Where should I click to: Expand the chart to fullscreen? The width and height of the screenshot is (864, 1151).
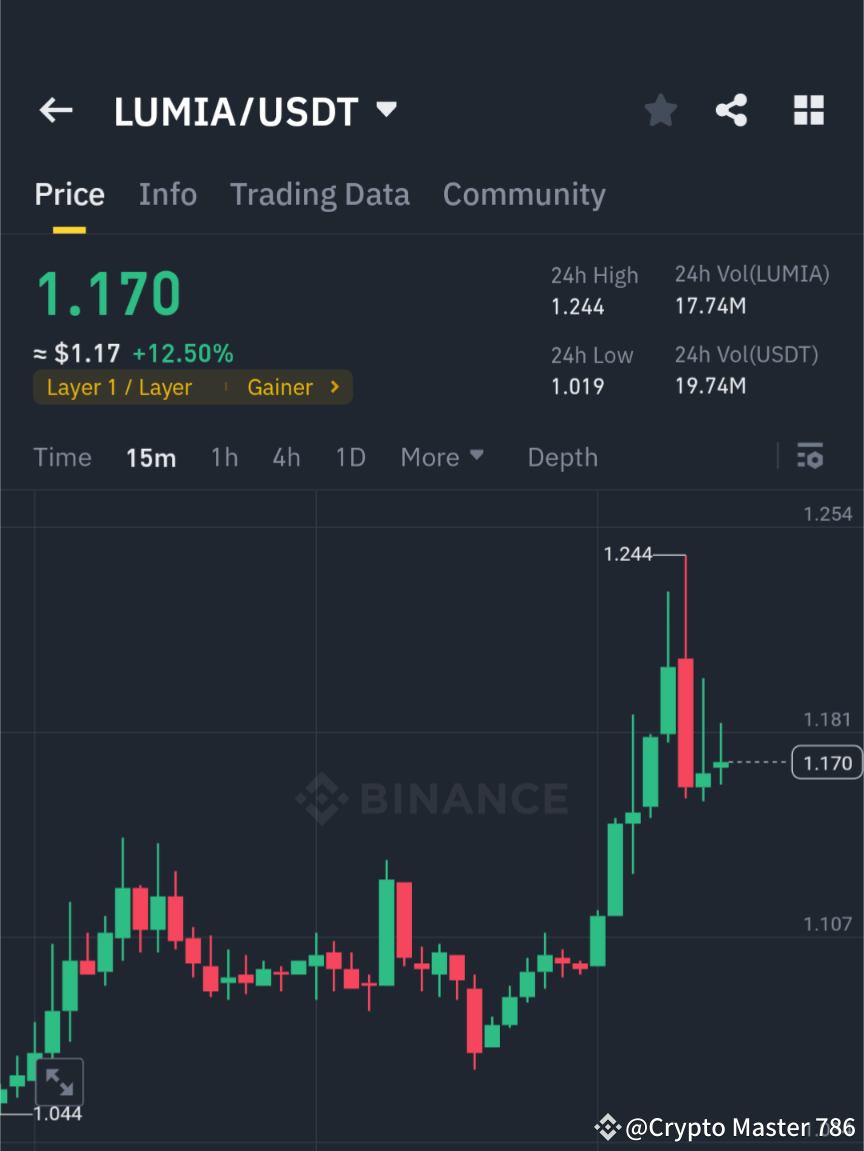[60, 1082]
